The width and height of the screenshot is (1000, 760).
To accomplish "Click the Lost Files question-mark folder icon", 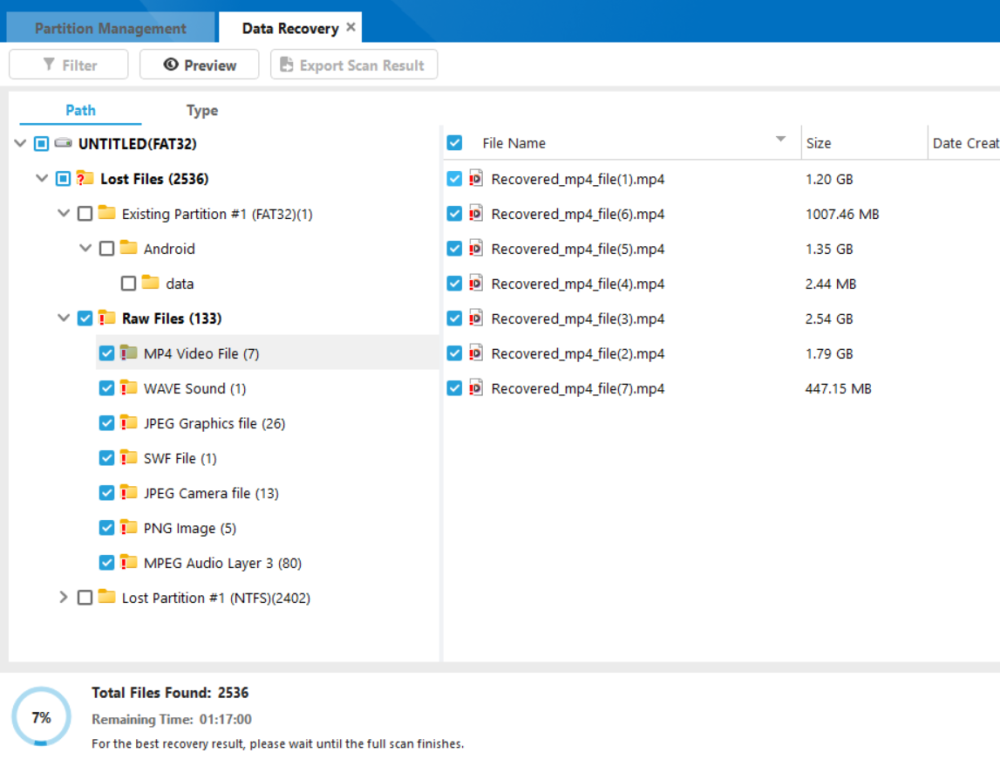I will [85, 179].
